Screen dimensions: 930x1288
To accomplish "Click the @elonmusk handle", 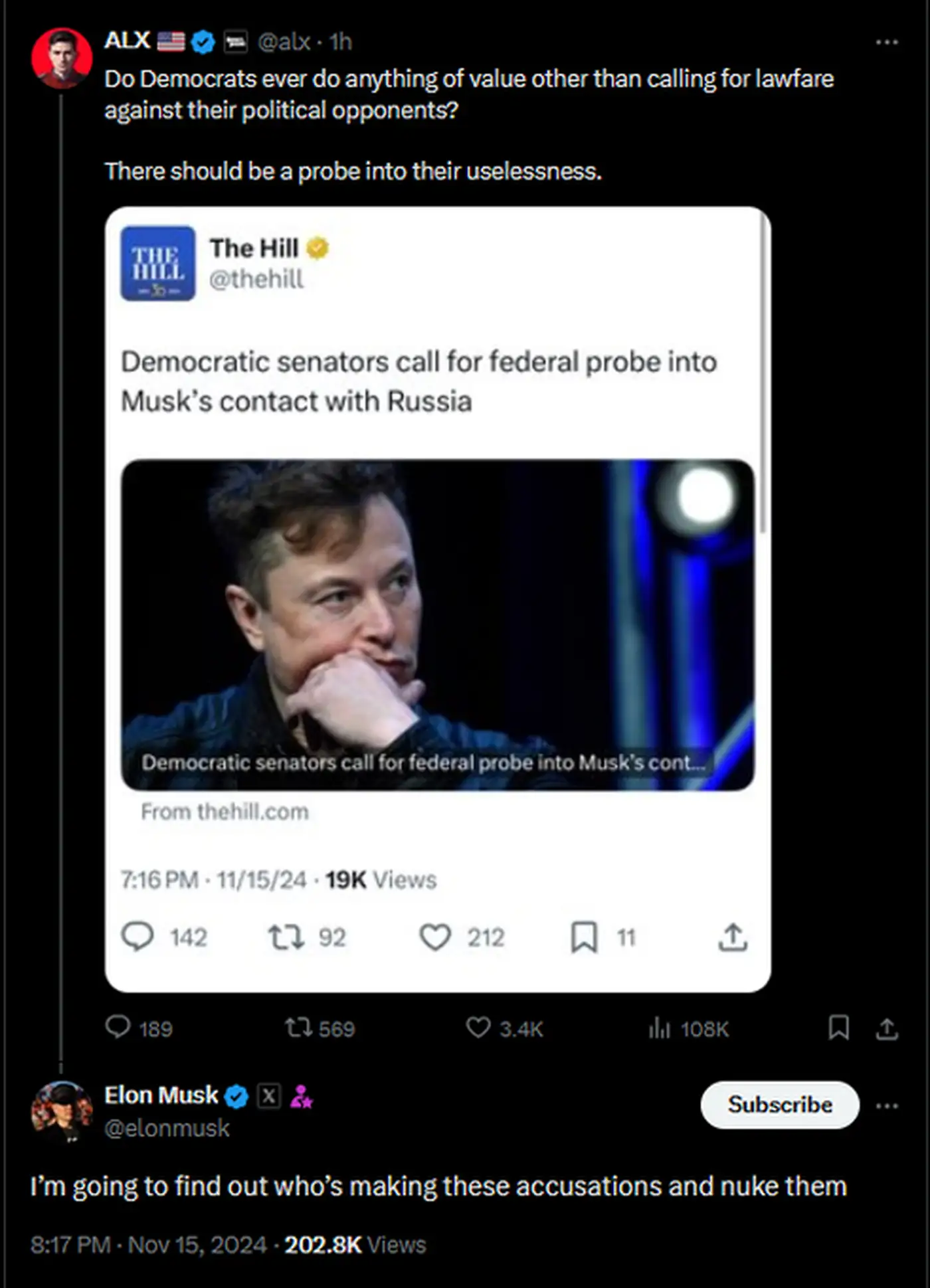I will pos(167,1128).
